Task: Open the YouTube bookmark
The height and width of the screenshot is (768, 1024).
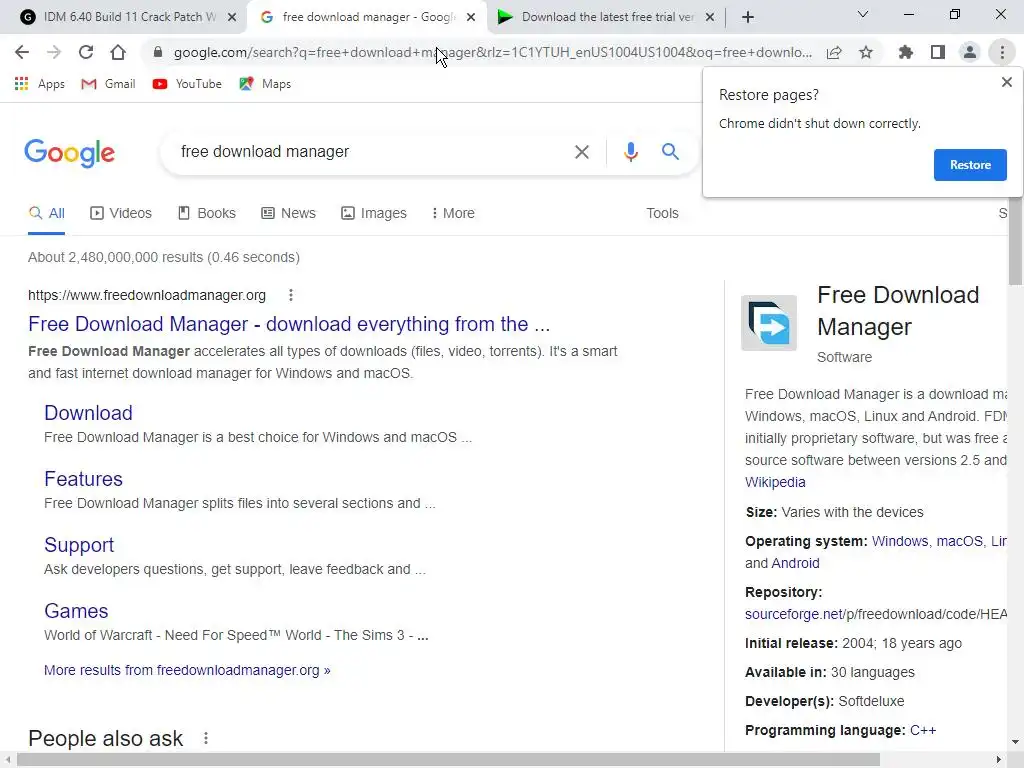Action: pyautogui.click(x=187, y=84)
